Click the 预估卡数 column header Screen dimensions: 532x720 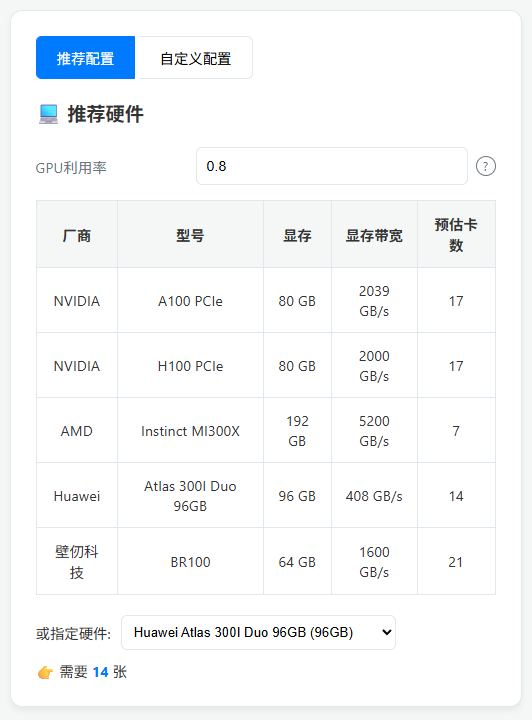[456, 235]
